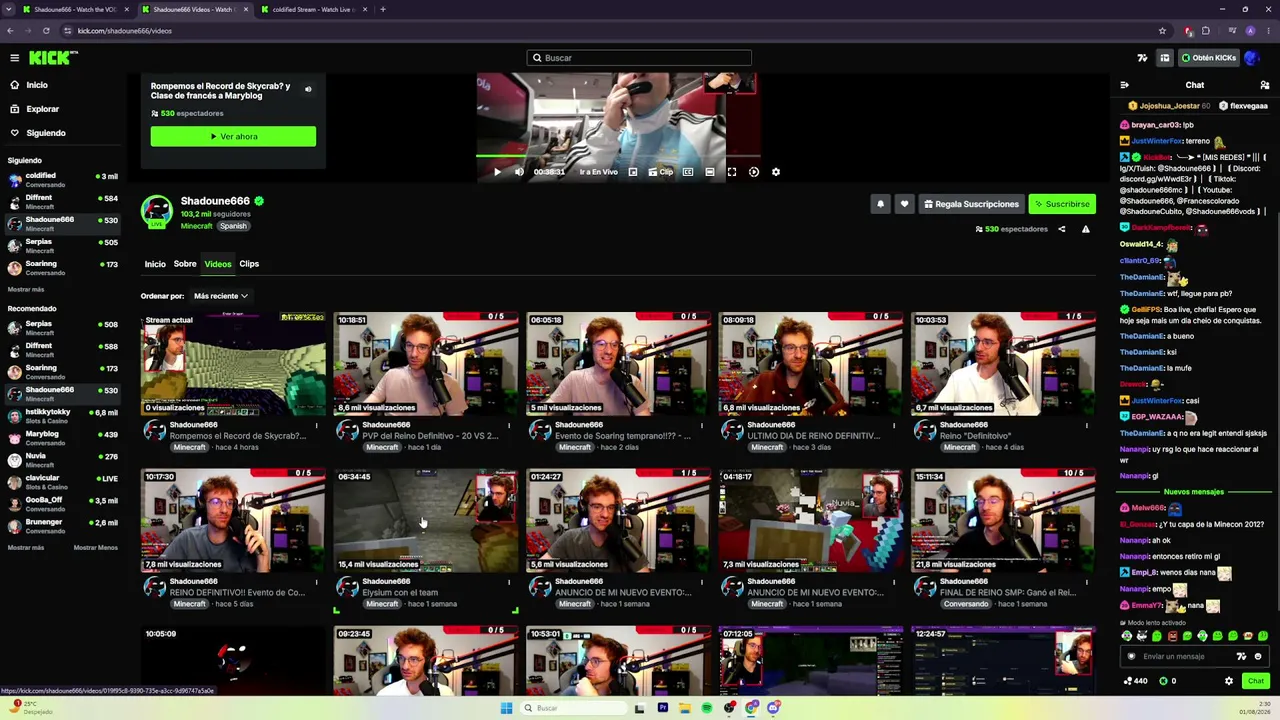1280x720 pixels.
Task: Switch to the coldified Stream browser tab
Action: tap(314, 9)
